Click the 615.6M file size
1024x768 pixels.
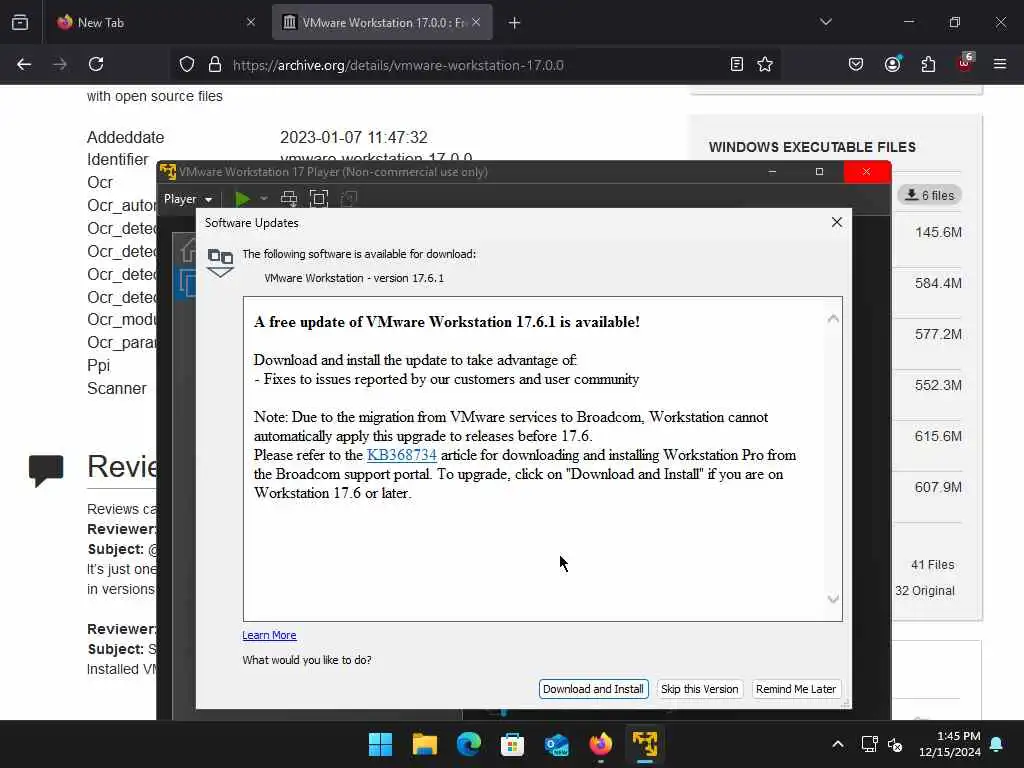(938, 436)
